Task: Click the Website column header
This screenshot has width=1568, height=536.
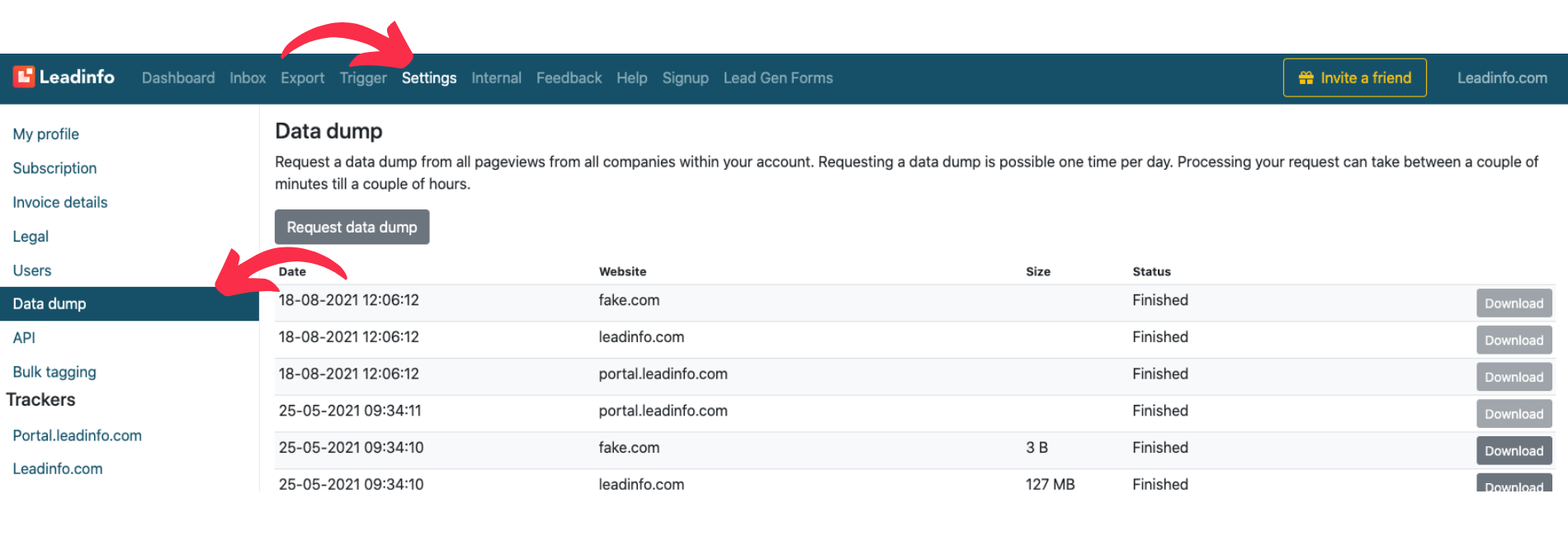Action: click(x=622, y=271)
